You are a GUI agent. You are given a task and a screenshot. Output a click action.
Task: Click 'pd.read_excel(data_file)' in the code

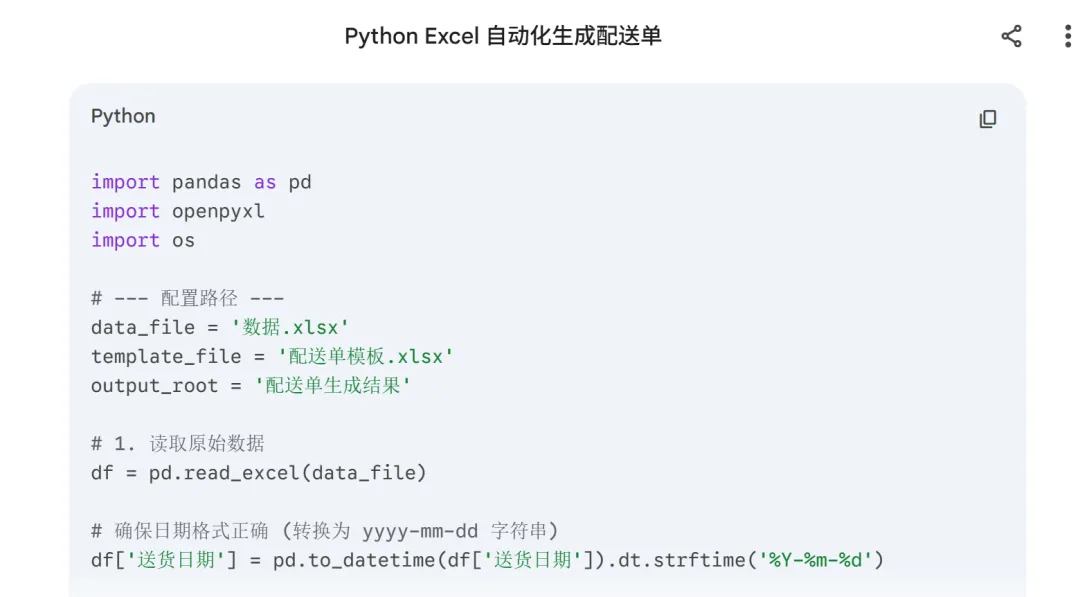tap(288, 472)
